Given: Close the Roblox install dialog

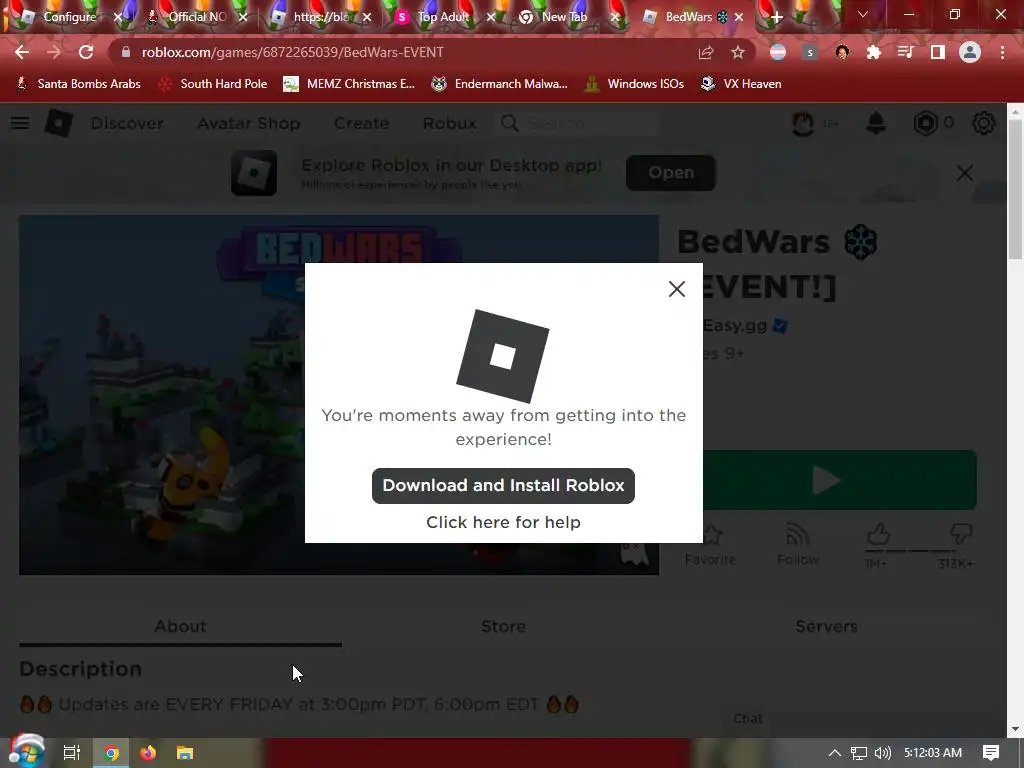Looking at the screenshot, I should coord(677,289).
